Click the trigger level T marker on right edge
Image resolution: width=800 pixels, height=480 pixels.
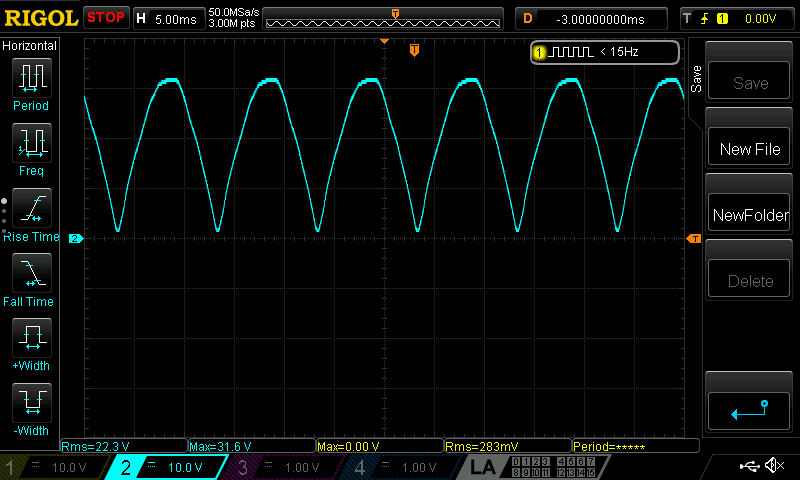[694, 239]
